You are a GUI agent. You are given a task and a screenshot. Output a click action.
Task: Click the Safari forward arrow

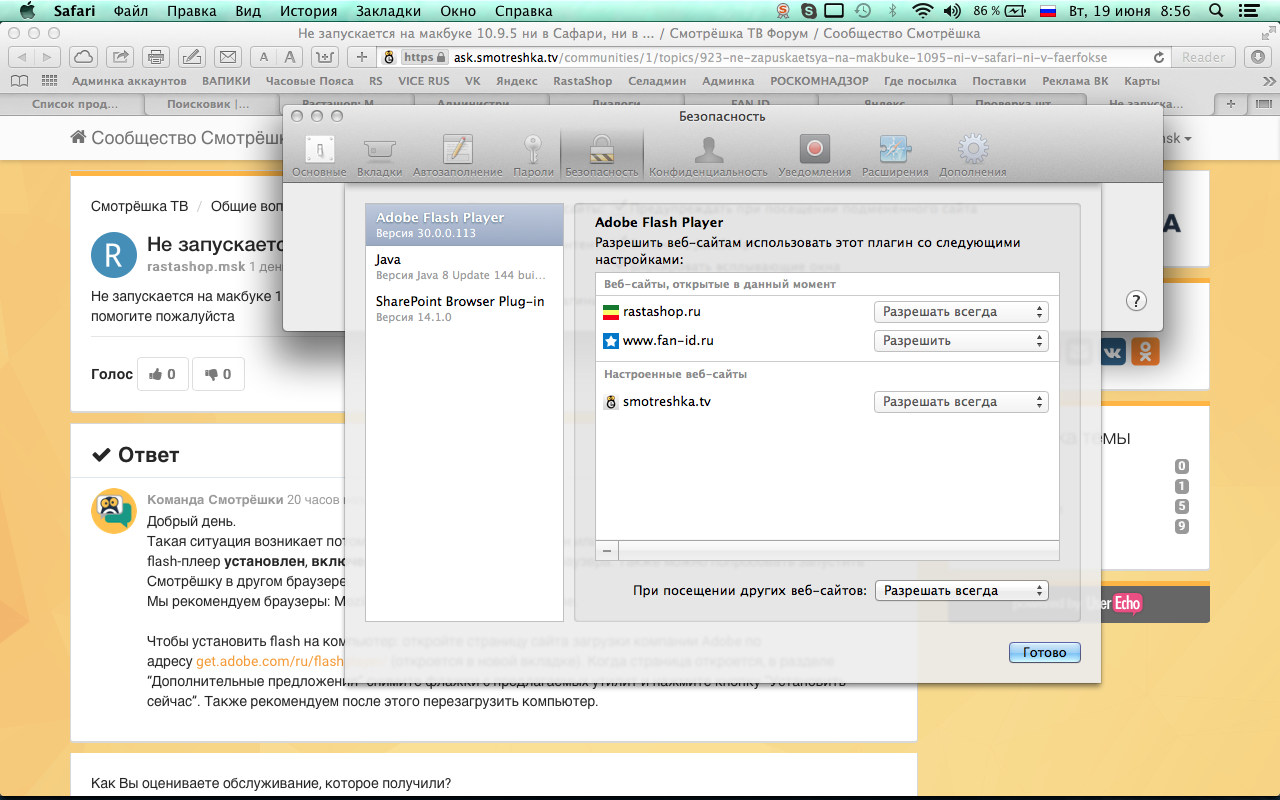pyautogui.click(x=47, y=57)
